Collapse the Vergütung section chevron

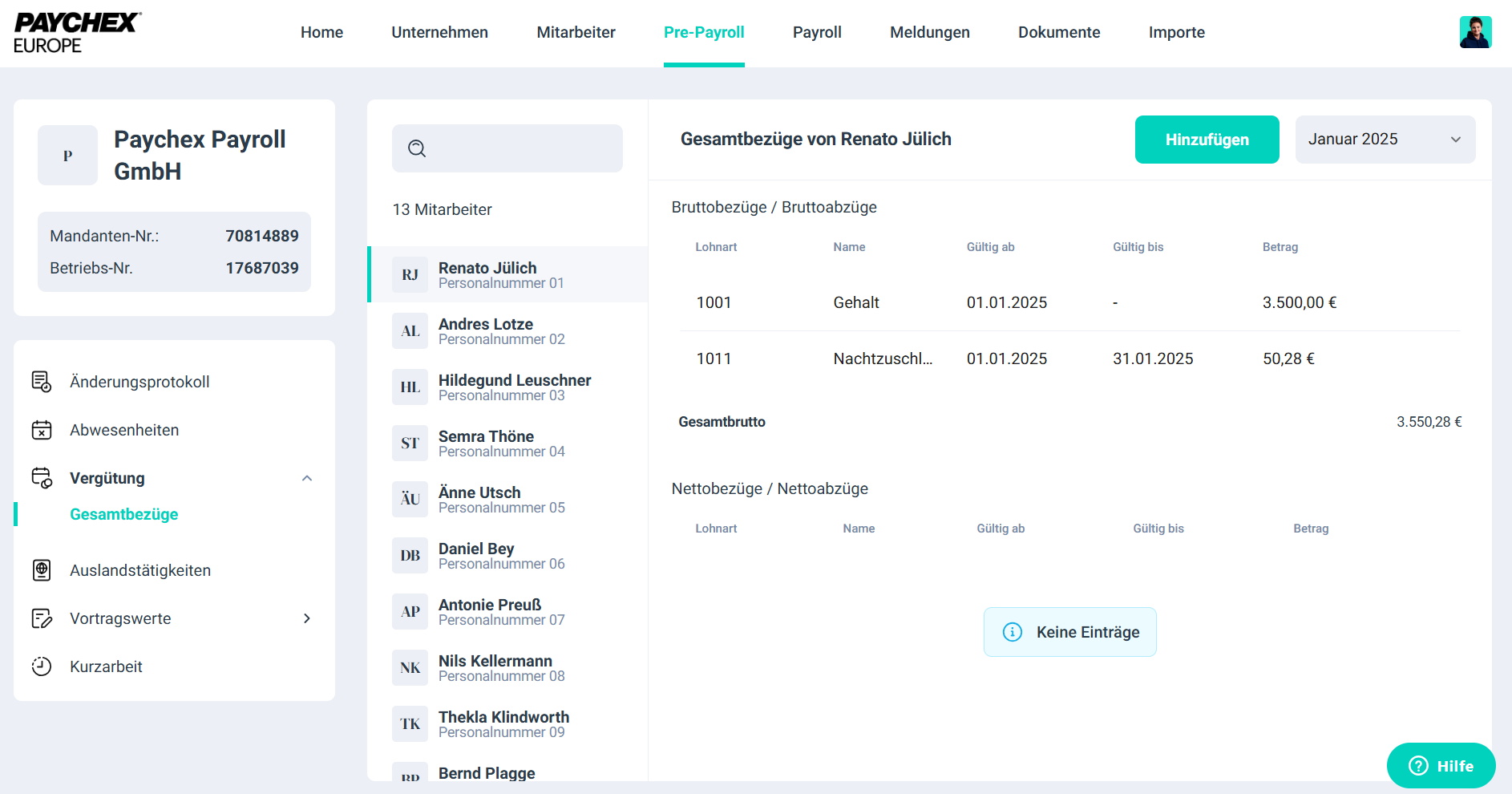(x=306, y=478)
